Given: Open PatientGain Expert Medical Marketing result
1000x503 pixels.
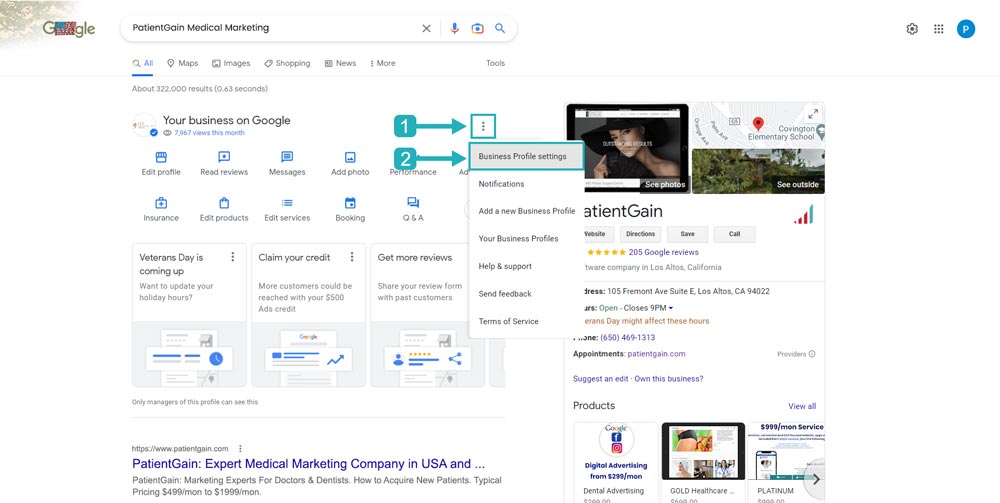Looking at the screenshot, I should 308,464.
